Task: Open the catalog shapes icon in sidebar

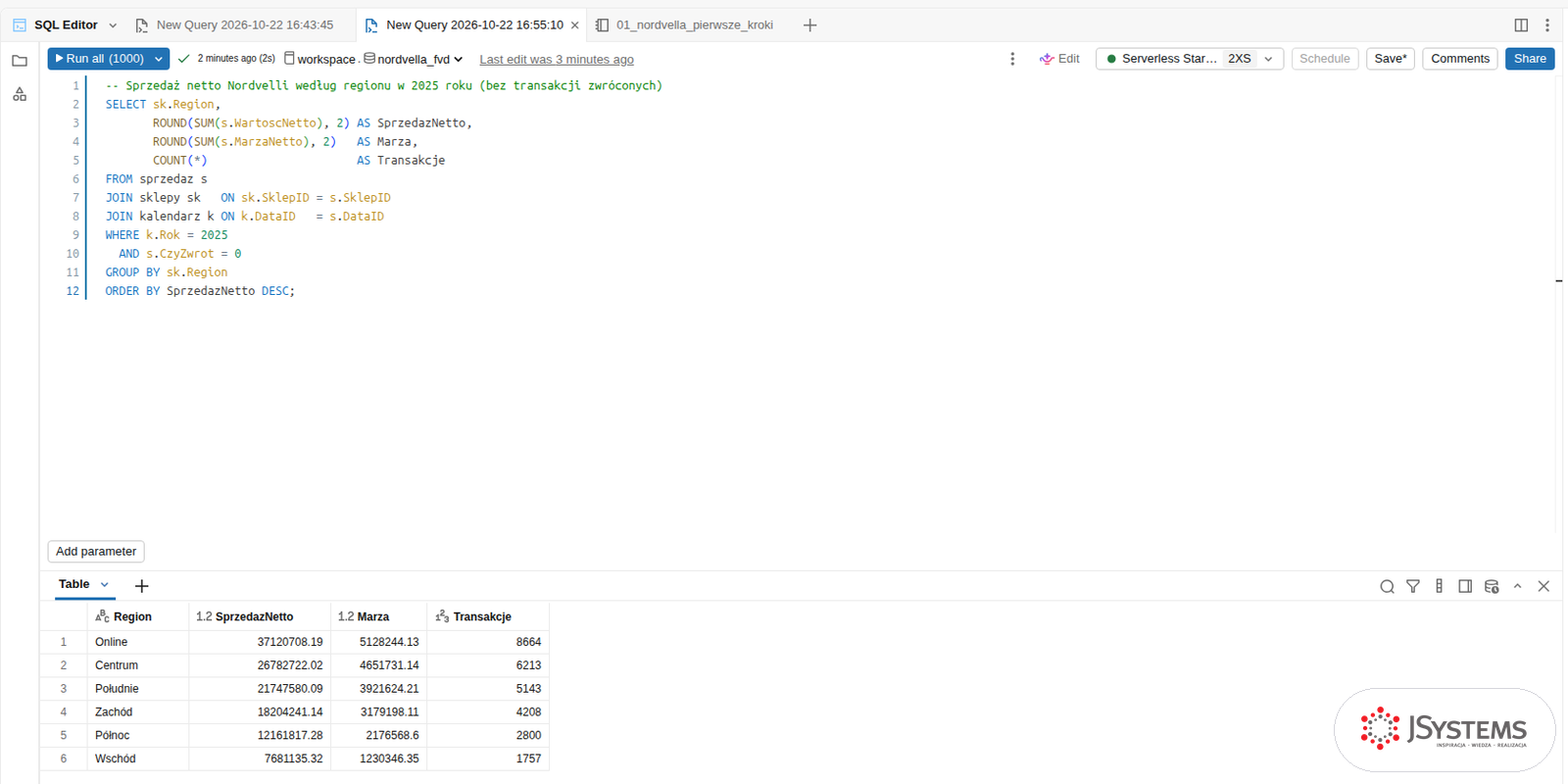Action: tap(20, 94)
